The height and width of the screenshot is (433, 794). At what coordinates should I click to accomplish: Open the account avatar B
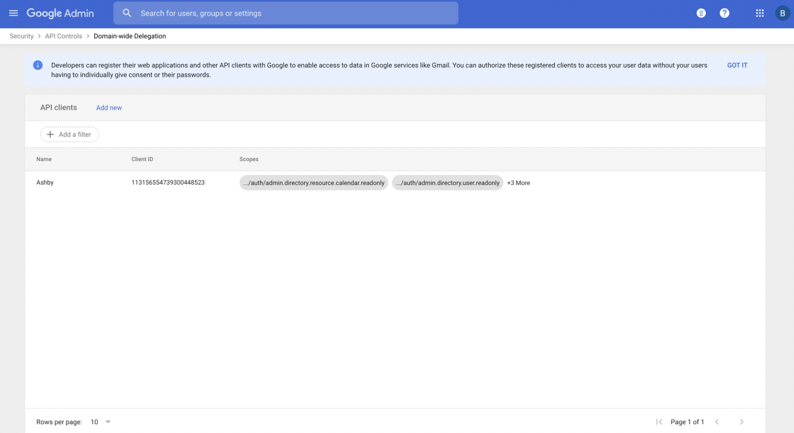(x=782, y=13)
